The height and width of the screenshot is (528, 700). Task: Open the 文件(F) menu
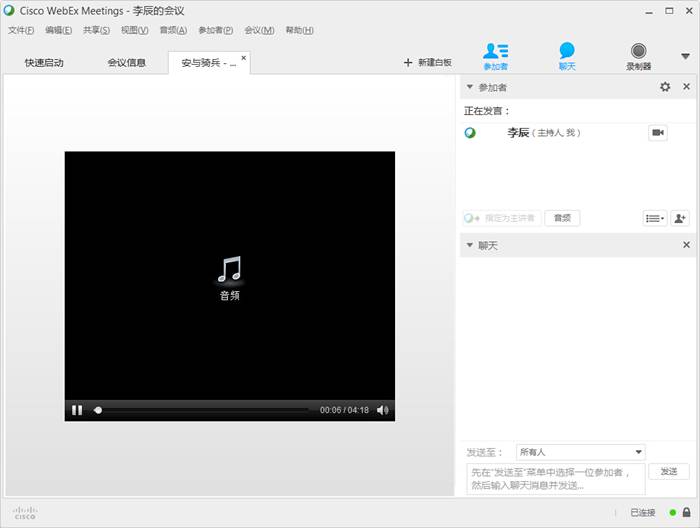[21, 30]
